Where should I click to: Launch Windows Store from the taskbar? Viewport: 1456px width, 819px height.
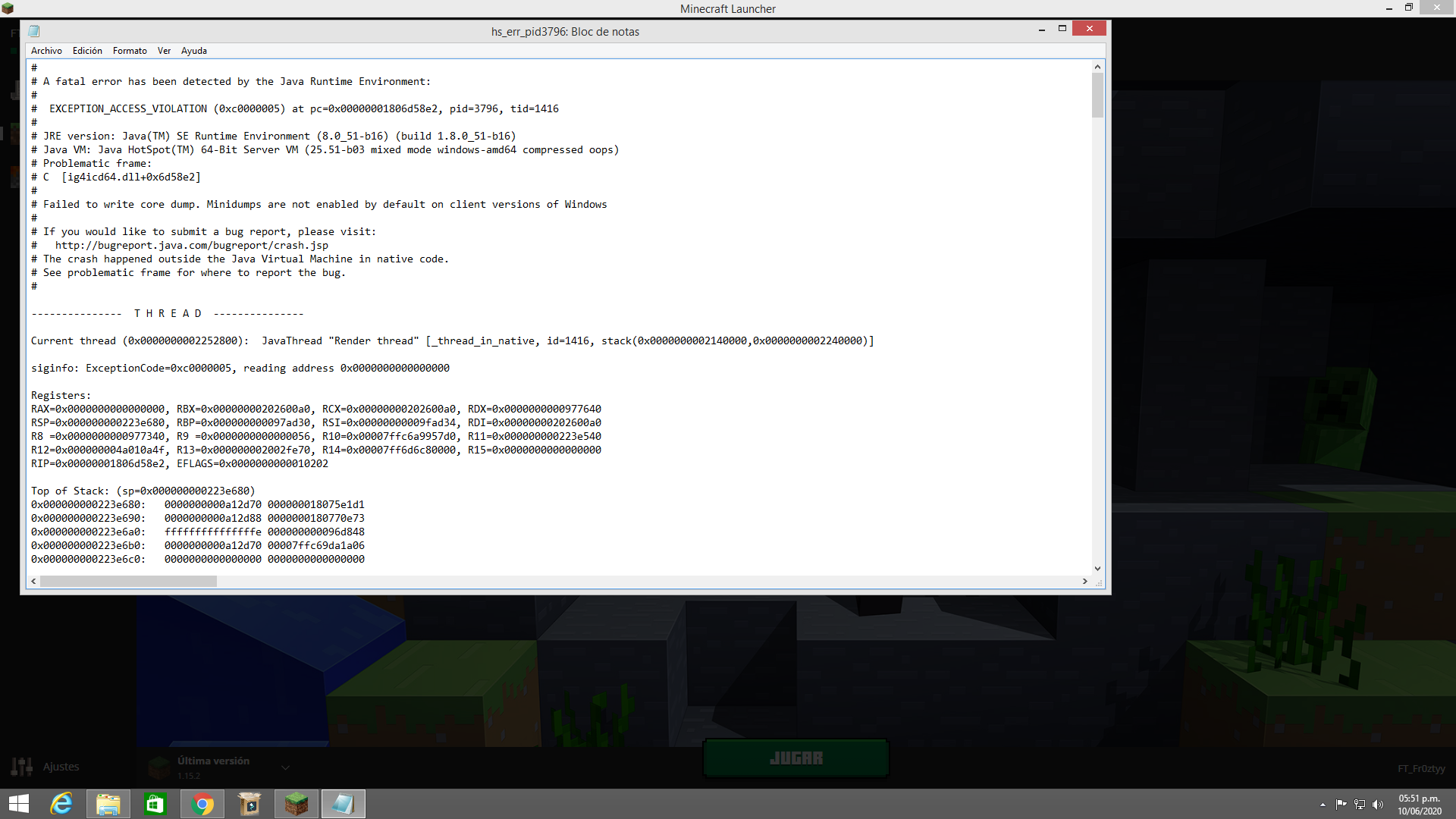point(155,804)
